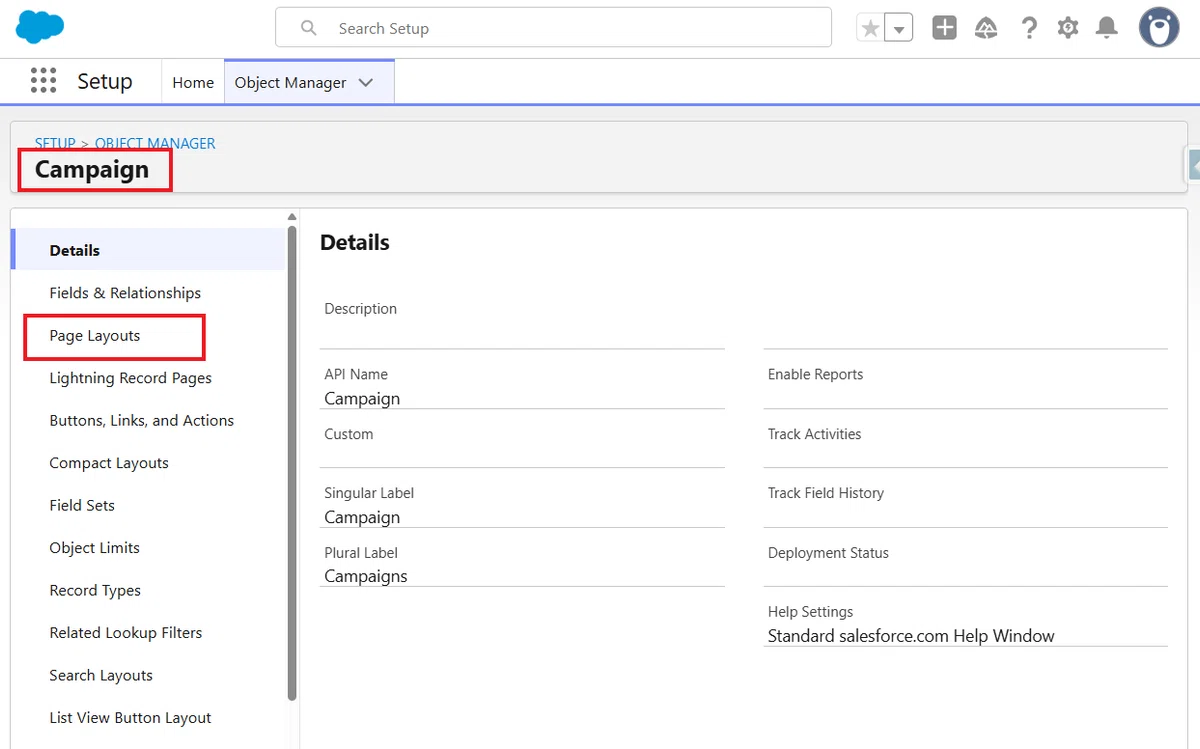Click the Salesforce cloud logo
The image size is (1200, 749).
[x=40, y=27]
